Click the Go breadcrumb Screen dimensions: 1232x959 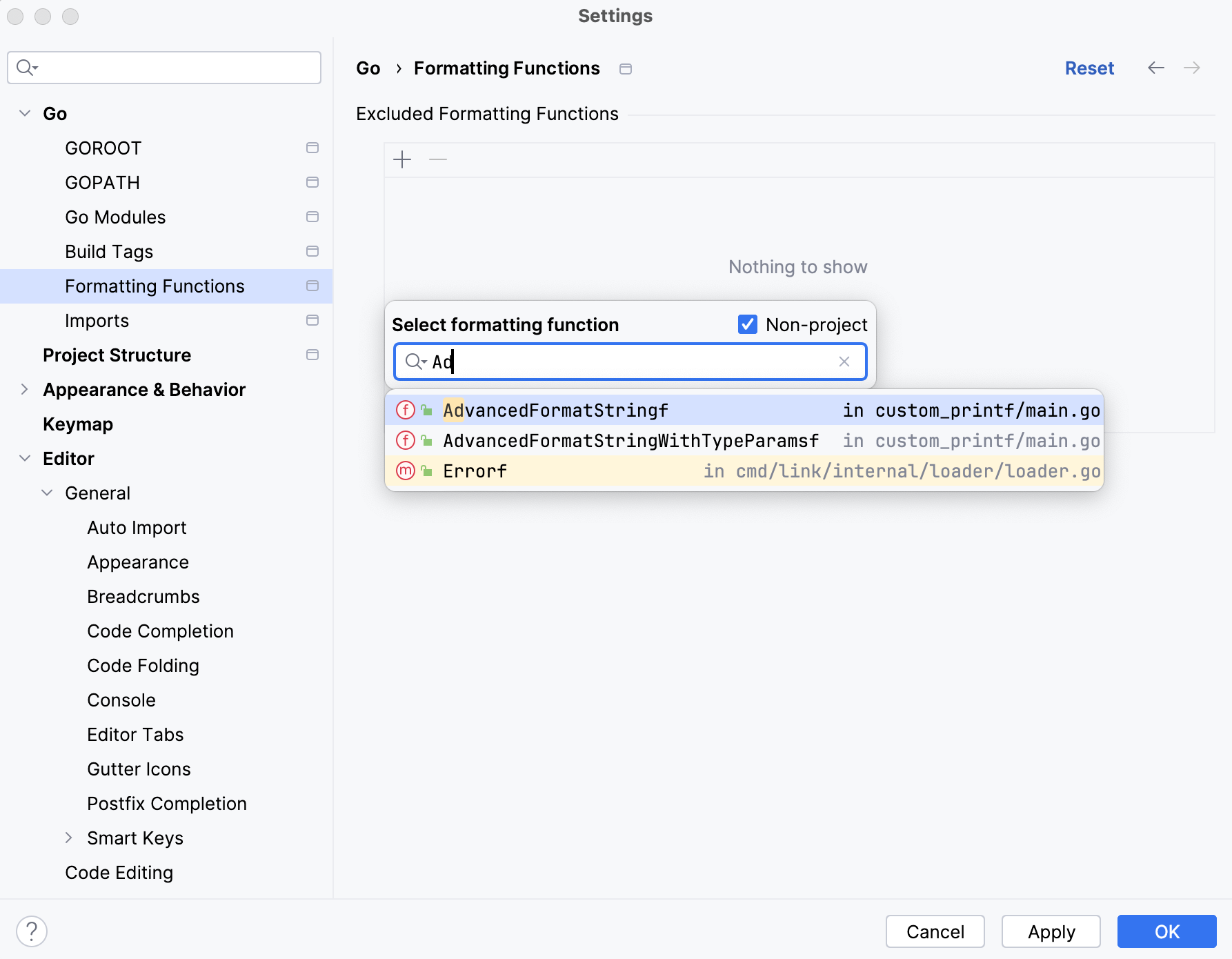pyautogui.click(x=368, y=68)
